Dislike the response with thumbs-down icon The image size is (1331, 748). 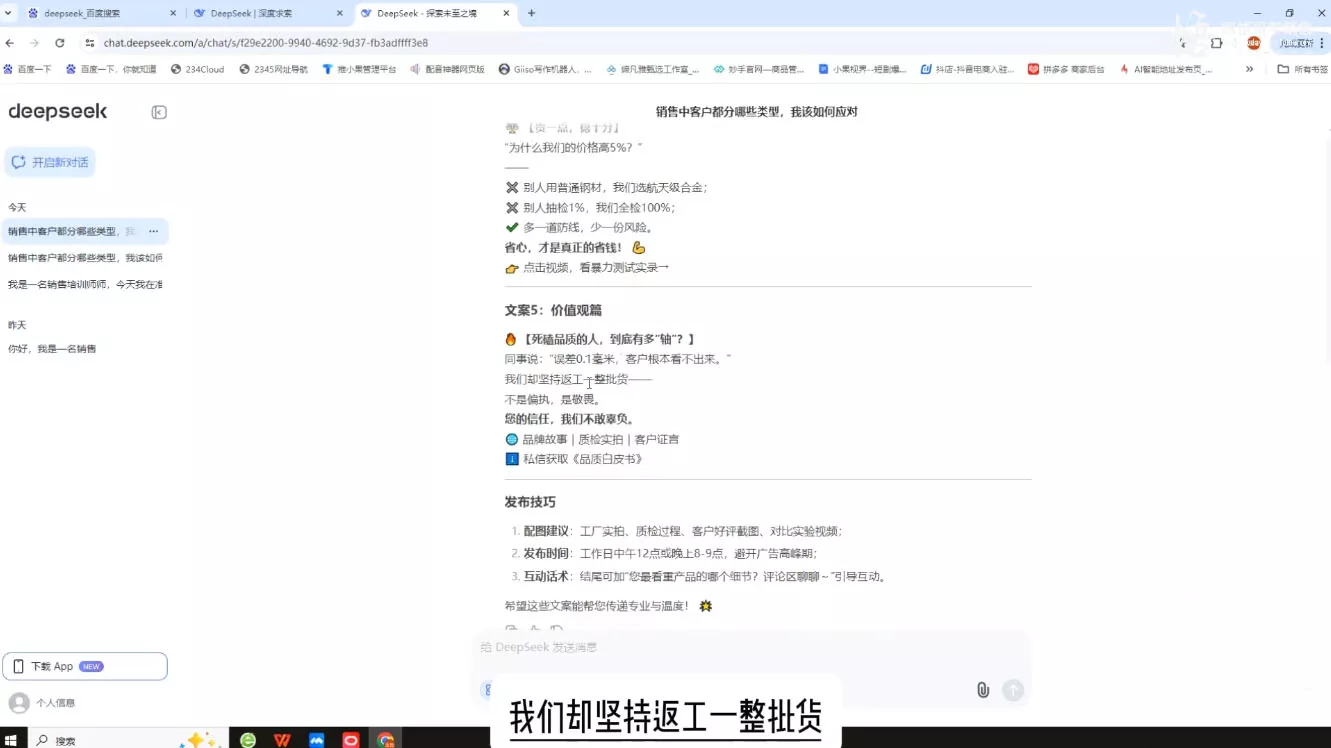557,629
